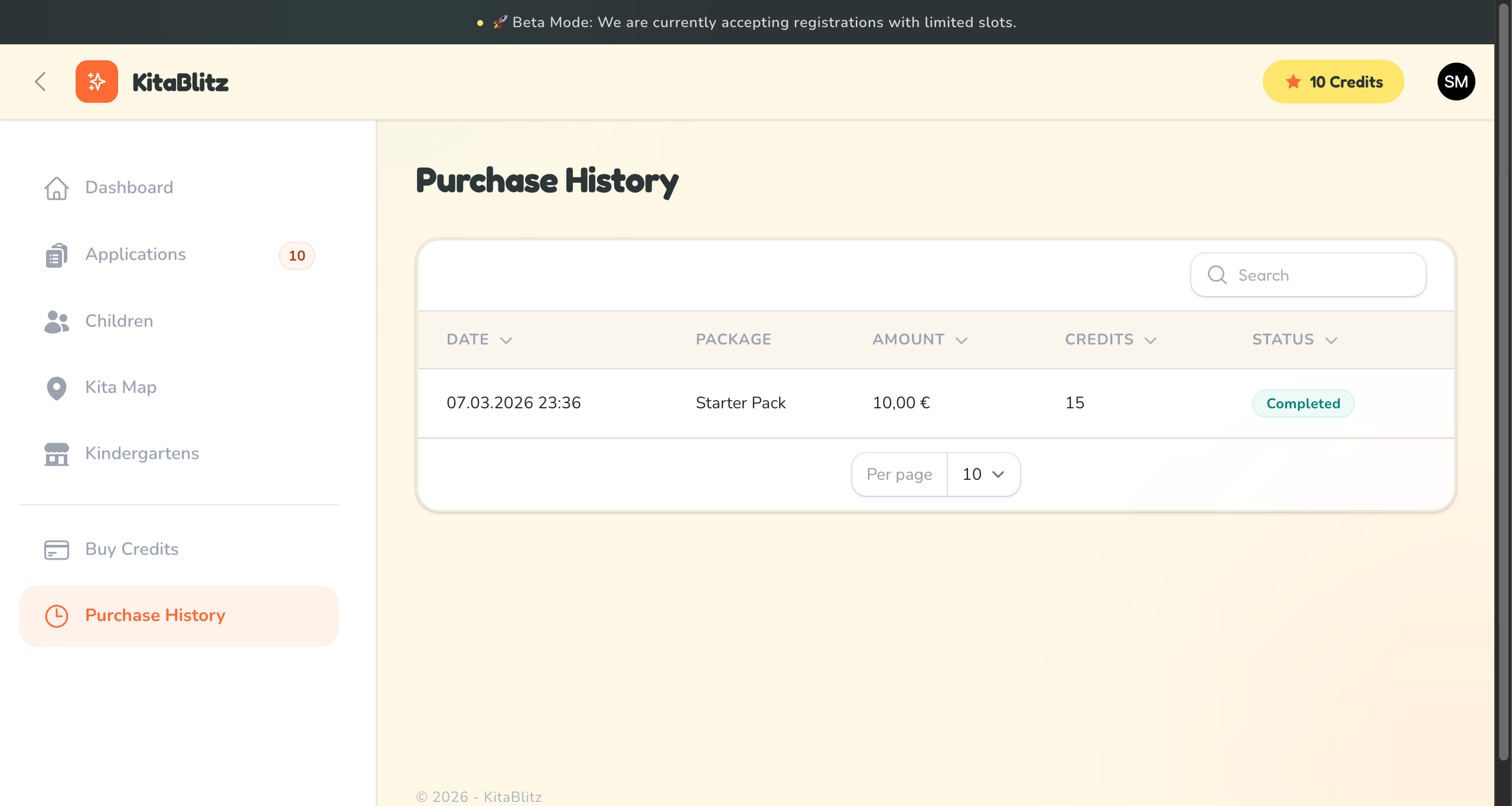Screen dimensions: 1512x806
Task: Click the 10 Credits button
Action: [1333, 82]
